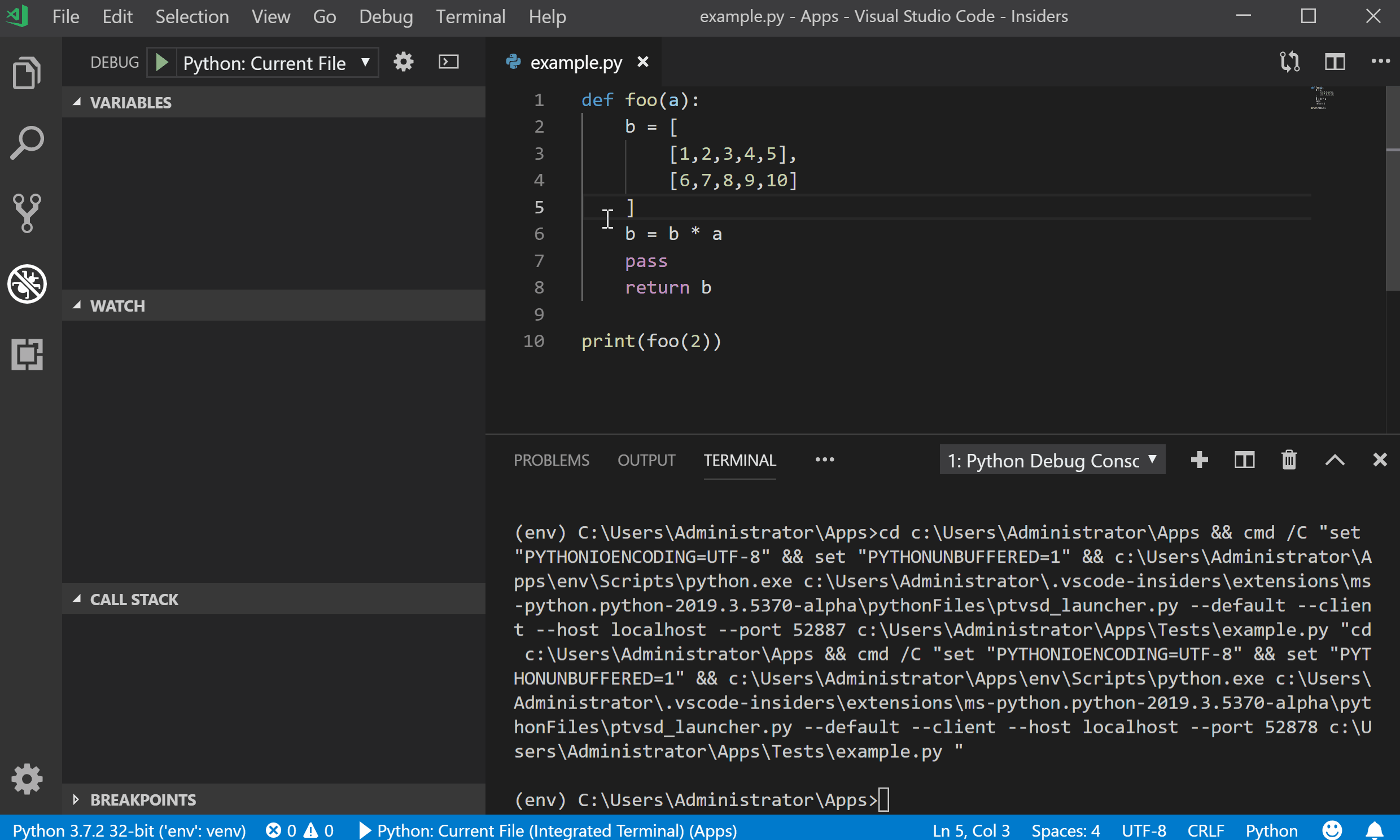This screenshot has width=1400, height=840.
Task: Open the Explorer view in activity bar
Action: click(27, 73)
